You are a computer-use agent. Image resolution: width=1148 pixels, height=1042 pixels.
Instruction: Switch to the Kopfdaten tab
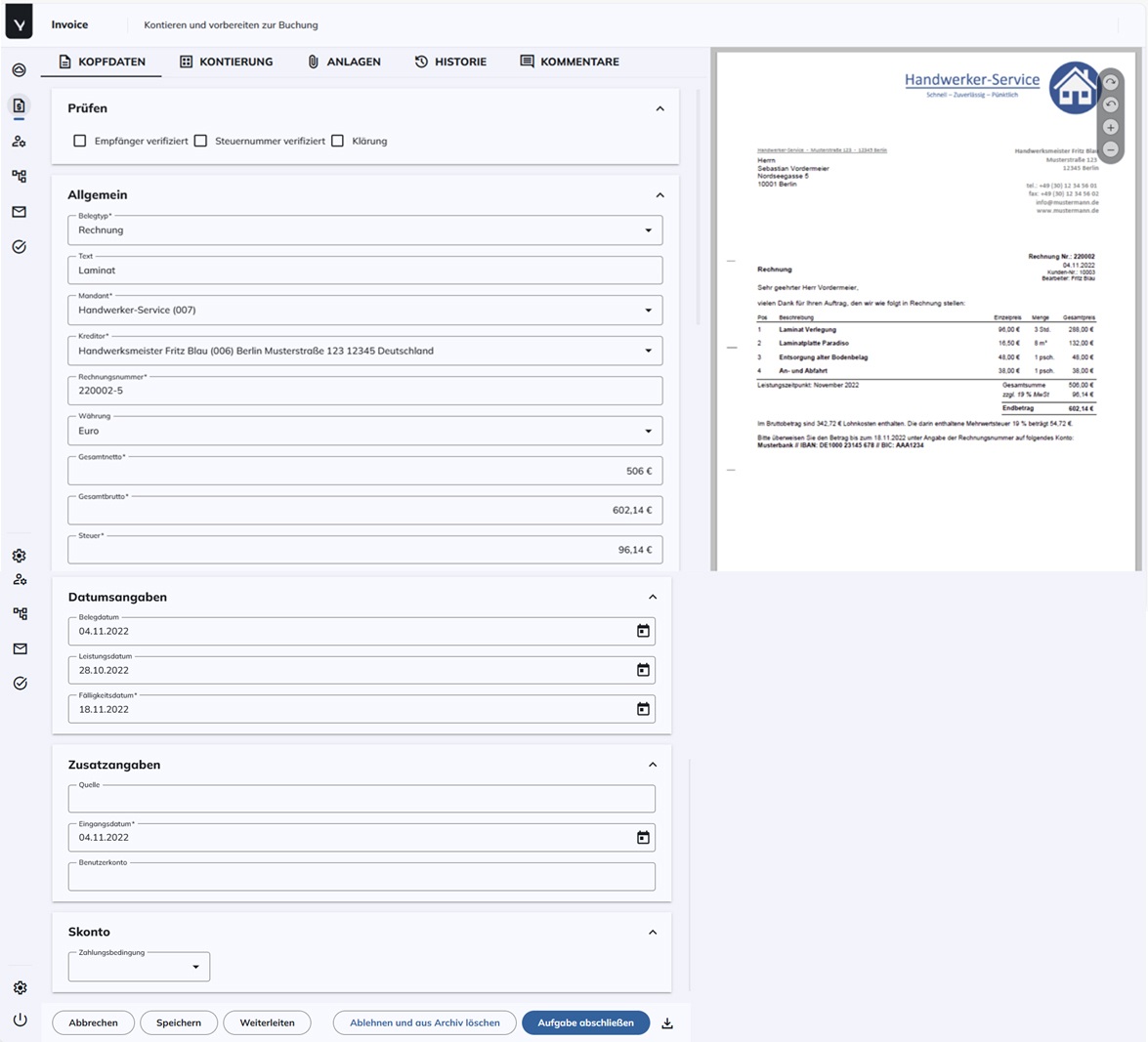coord(102,62)
